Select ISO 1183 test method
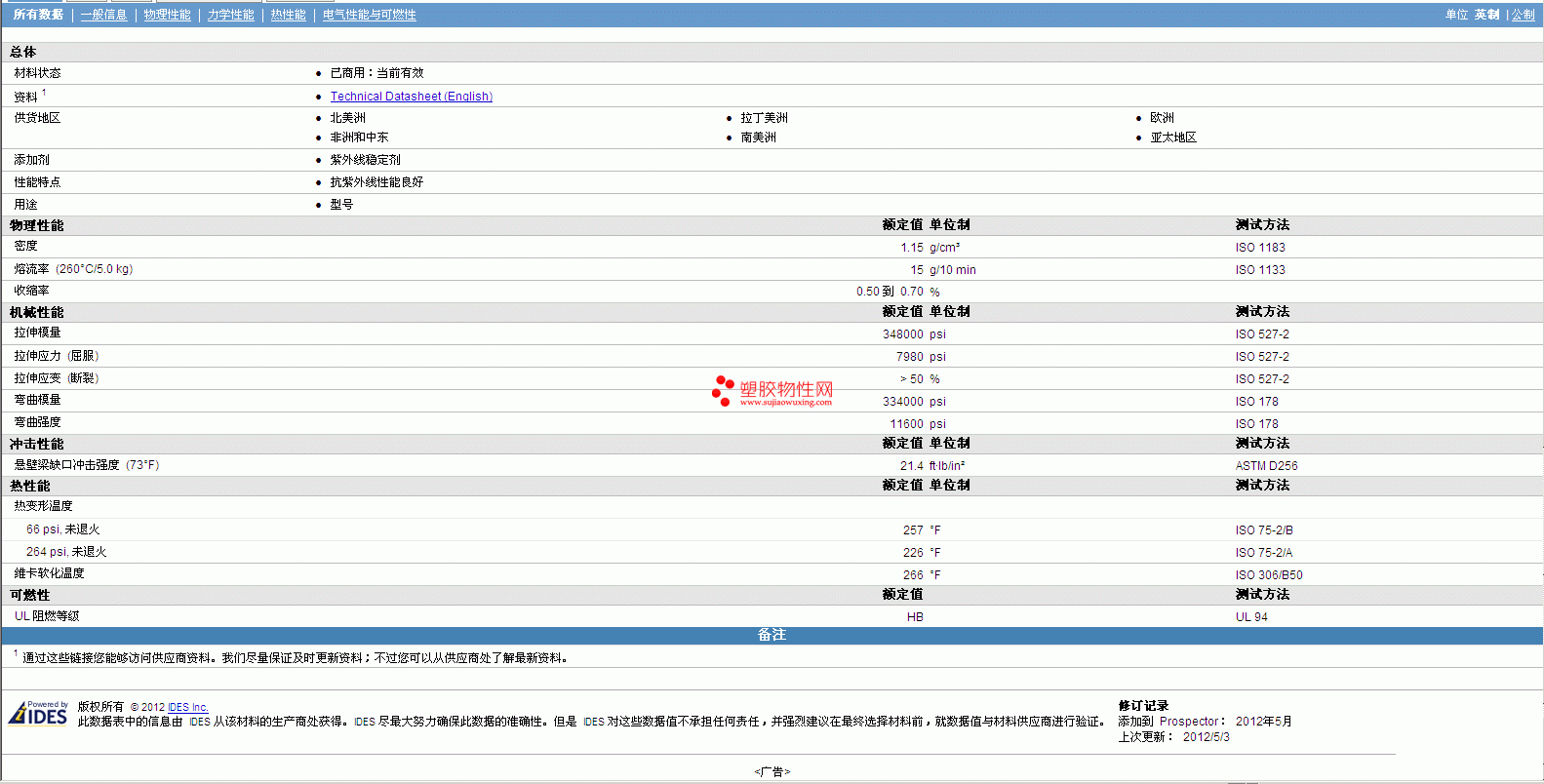 1260,248
